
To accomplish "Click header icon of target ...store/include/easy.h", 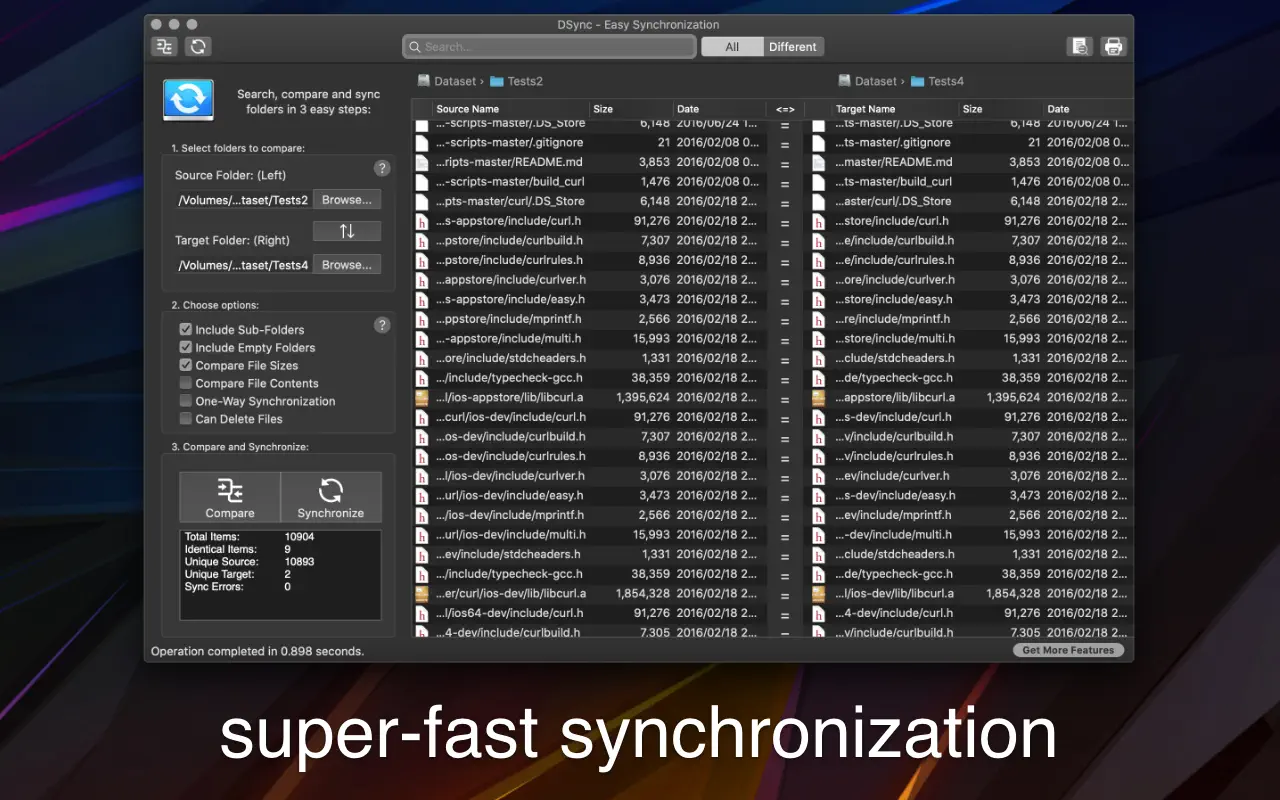I will click(x=819, y=299).
